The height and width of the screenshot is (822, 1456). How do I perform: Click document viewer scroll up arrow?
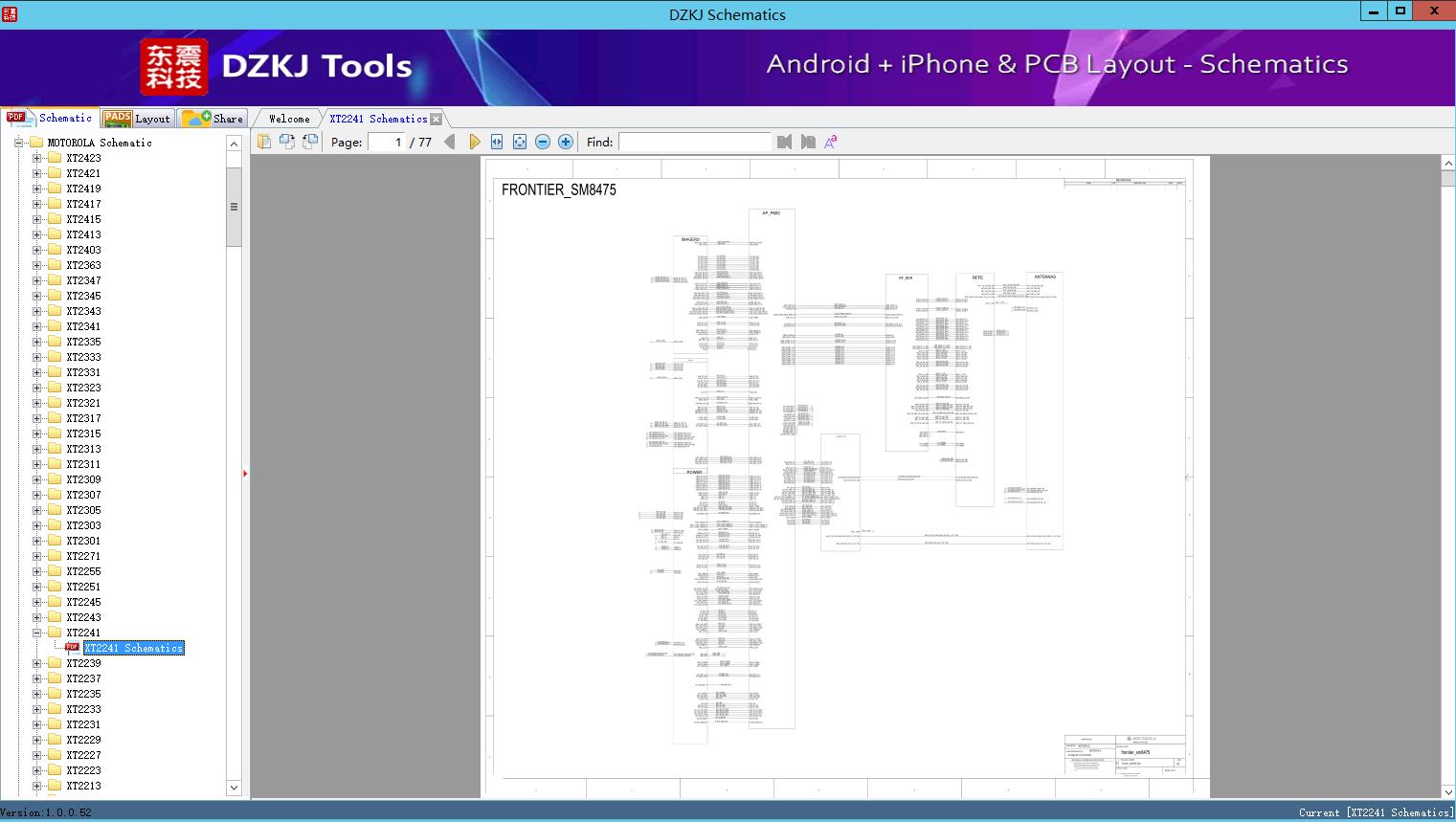[1448, 164]
